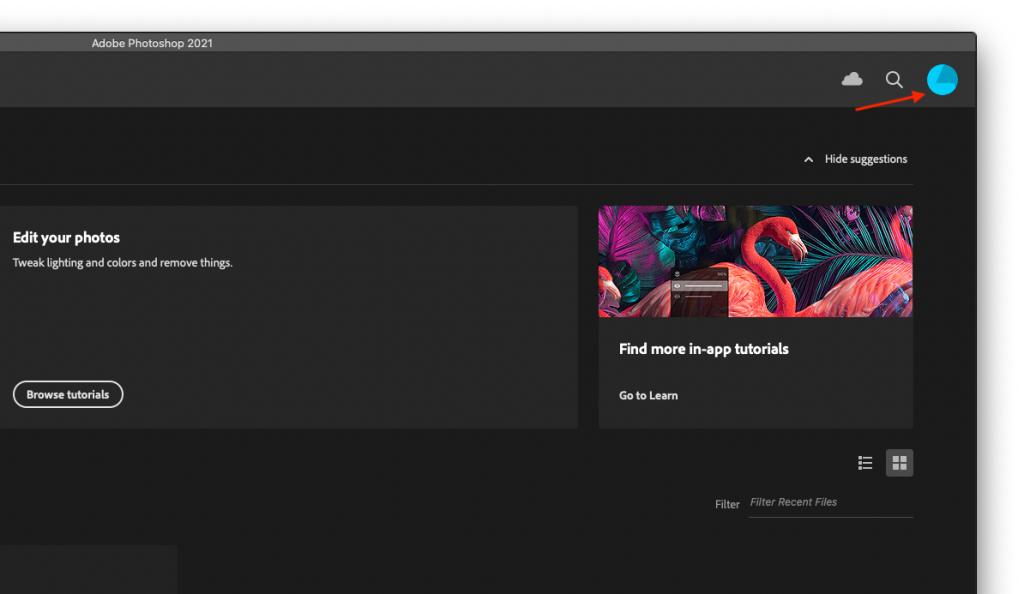Switch recent files to grid view
Viewport: 1024px width, 594px height.
point(899,463)
